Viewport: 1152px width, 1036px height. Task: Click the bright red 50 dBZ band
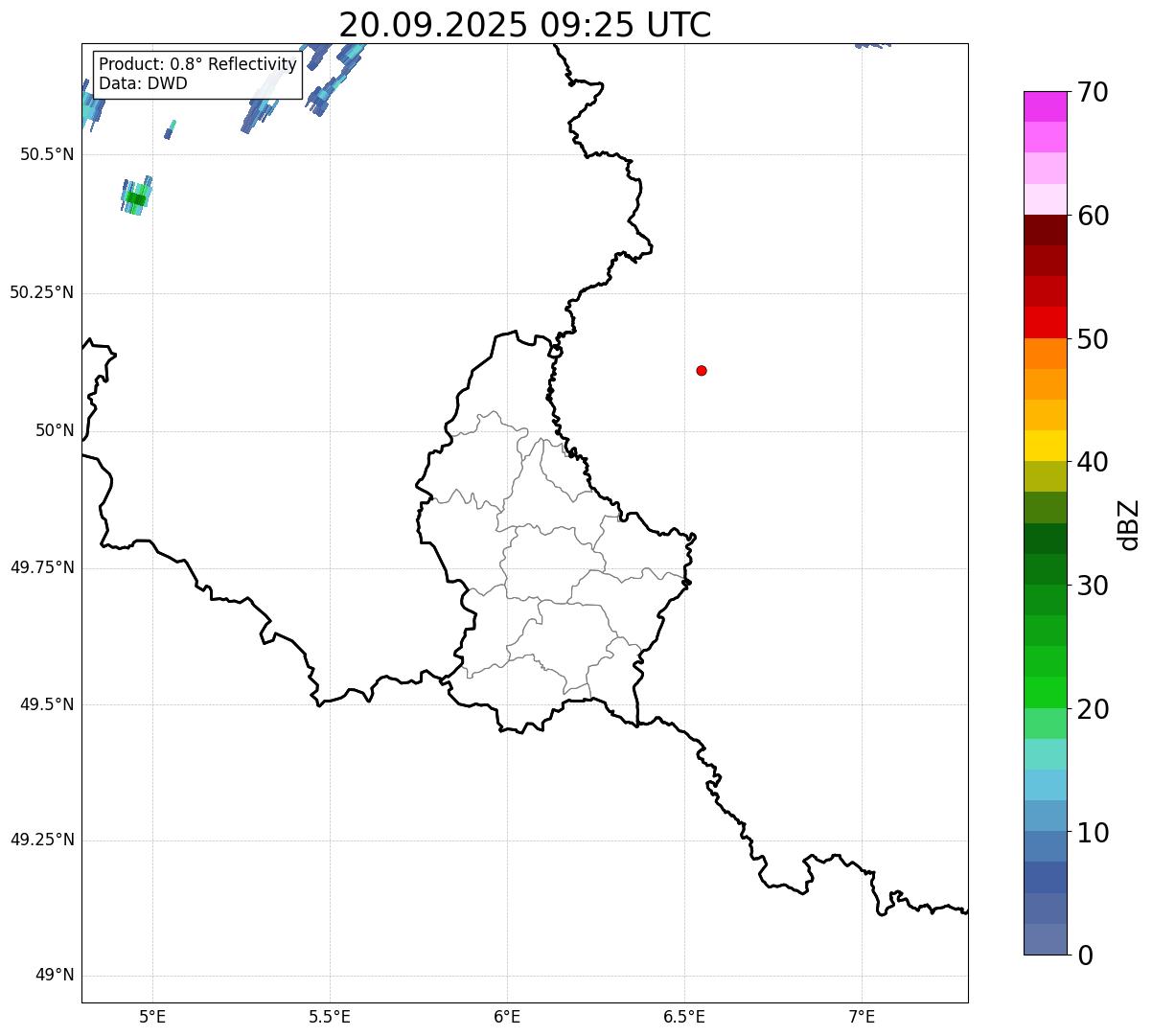(x=1045, y=322)
